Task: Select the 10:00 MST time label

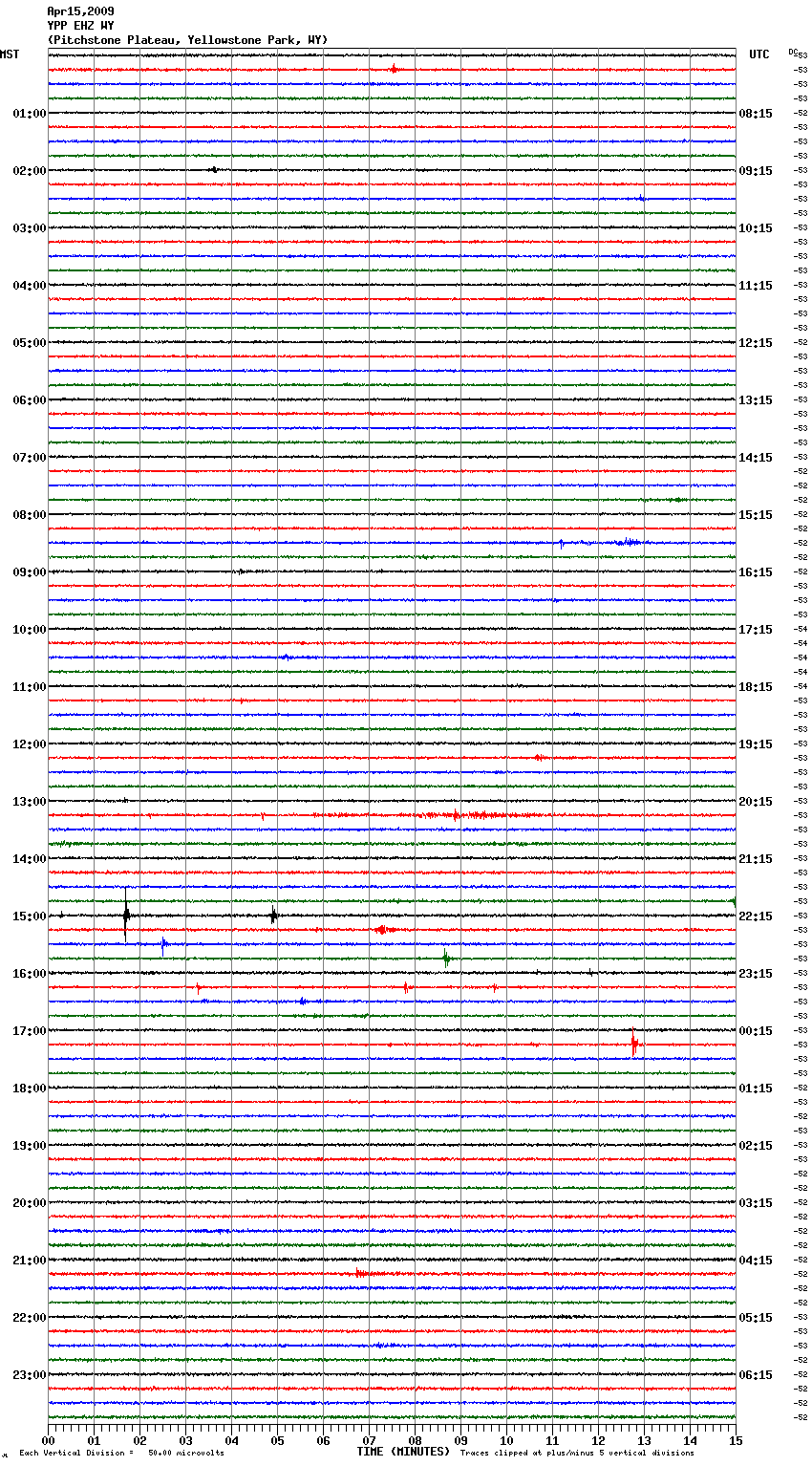Action: (x=29, y=630)
